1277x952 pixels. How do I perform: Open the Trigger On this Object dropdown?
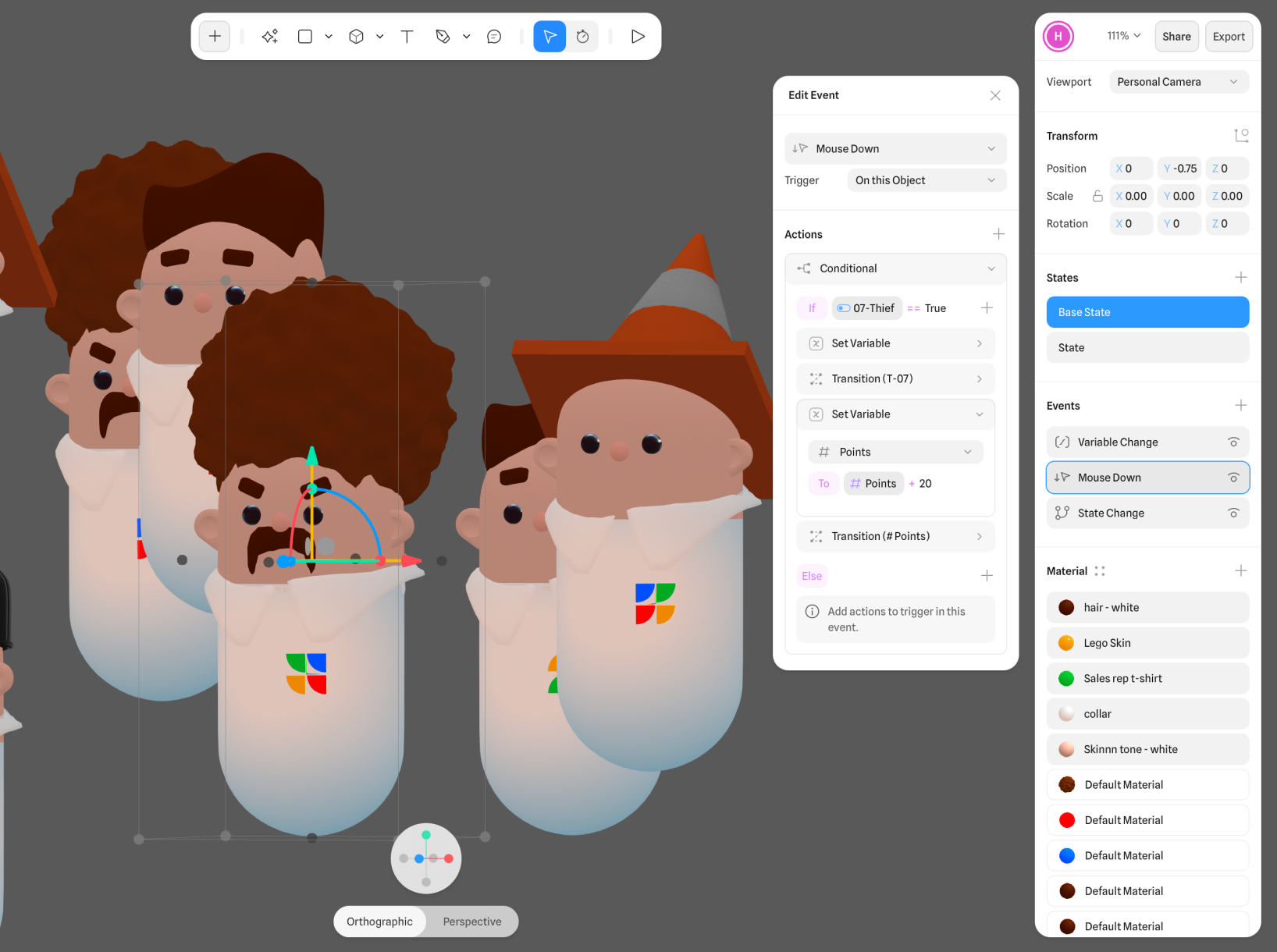927,180
